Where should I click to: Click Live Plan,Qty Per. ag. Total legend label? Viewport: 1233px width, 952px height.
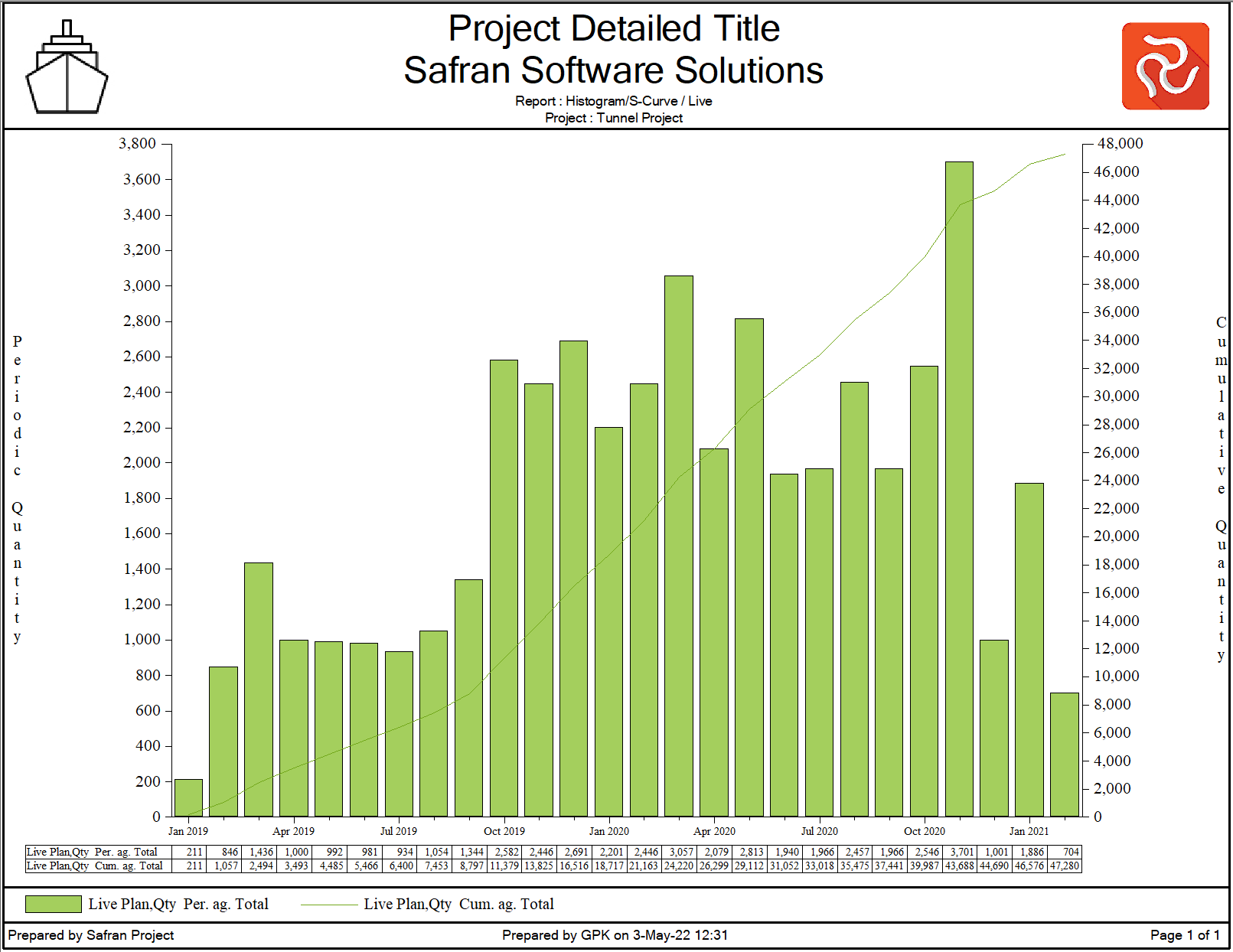[178, 904]
